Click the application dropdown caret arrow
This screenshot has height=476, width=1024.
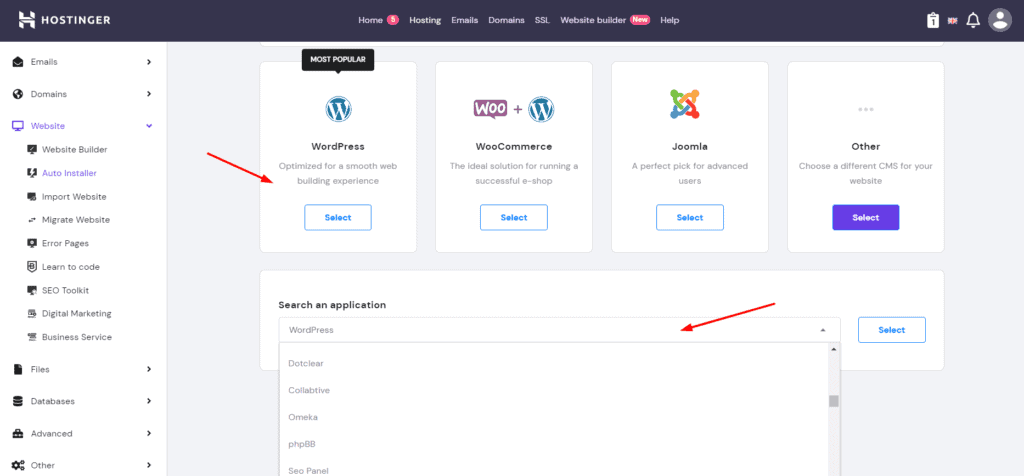coord(823,330)
